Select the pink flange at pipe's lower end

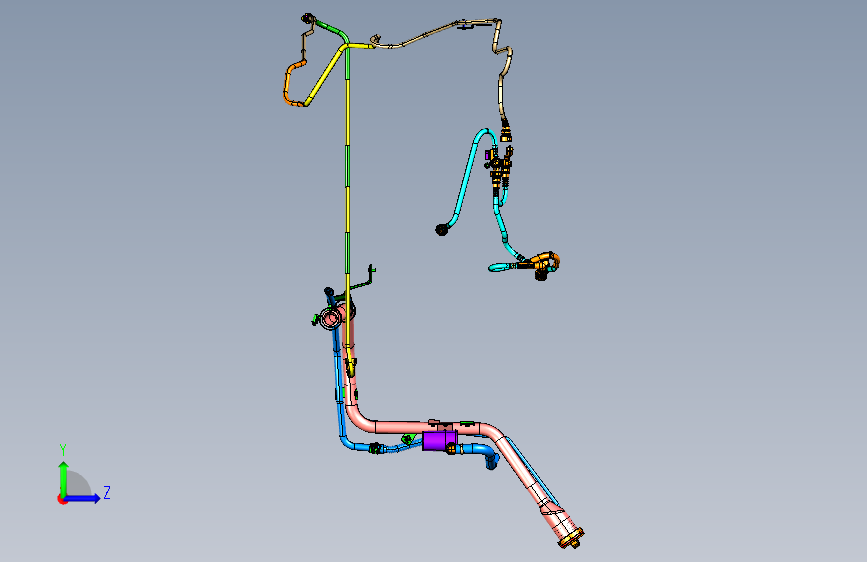pyautogui.click(x=572, y=539)
